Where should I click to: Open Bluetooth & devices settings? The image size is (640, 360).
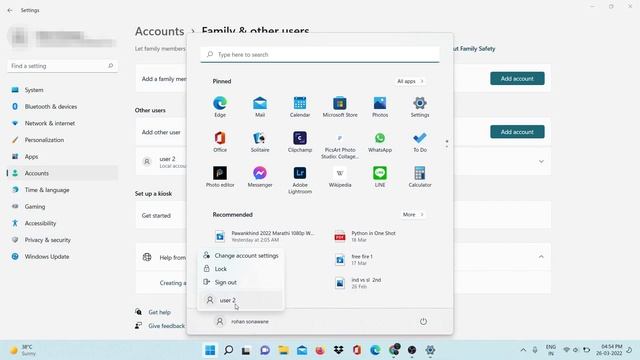tap(62, 107)
